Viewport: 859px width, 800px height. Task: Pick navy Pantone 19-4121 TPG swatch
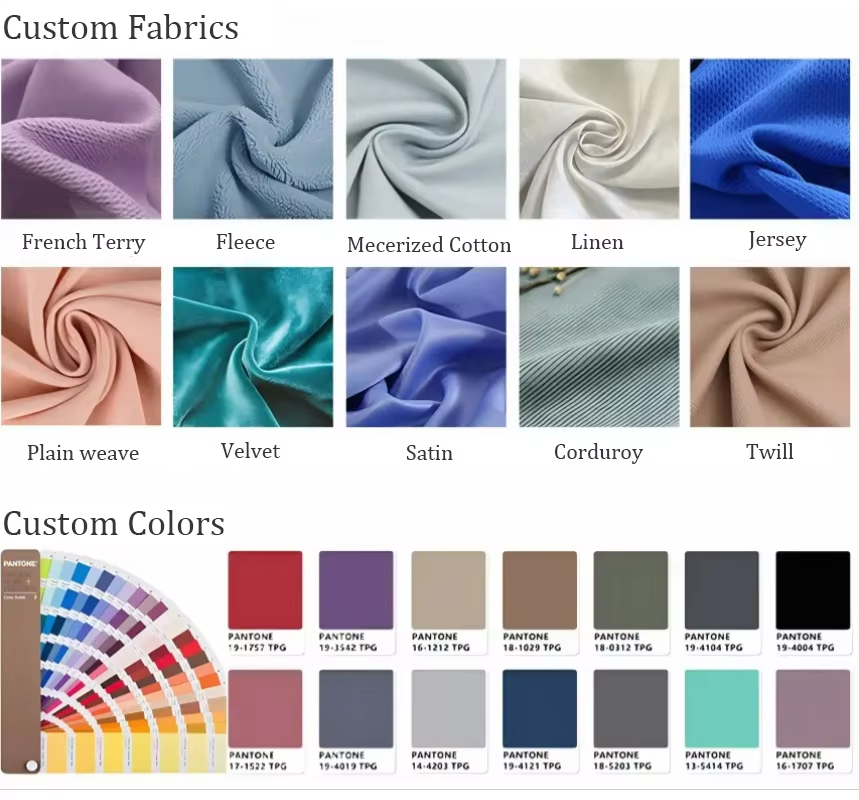click(540, 721)
